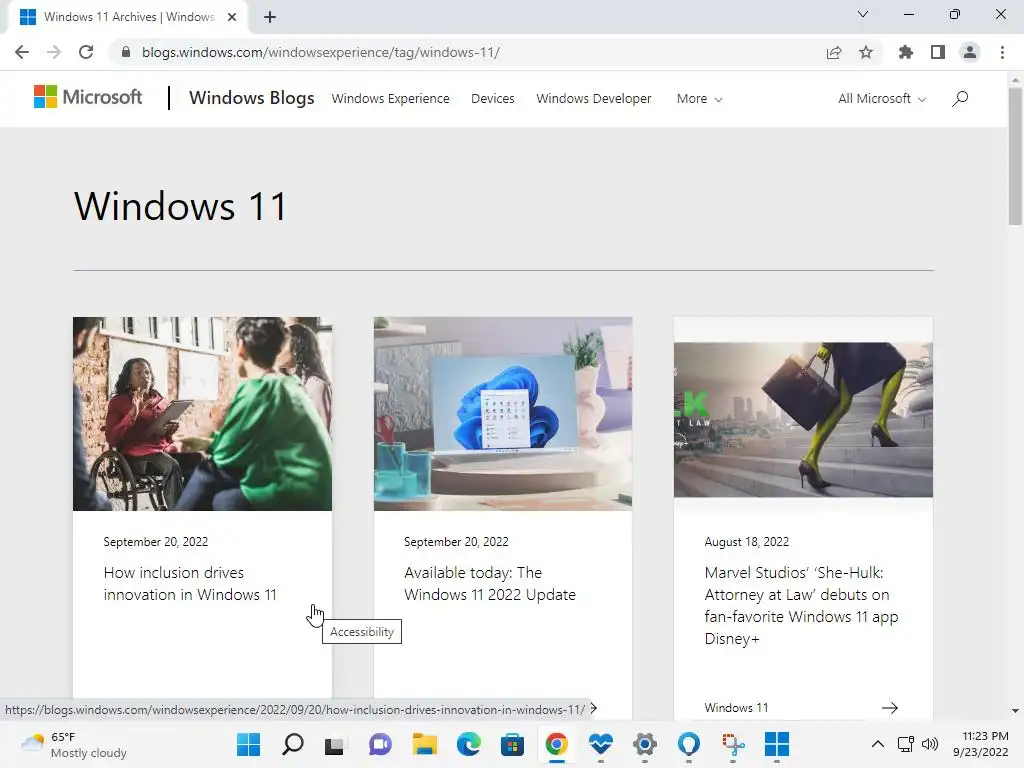Viewport: 1024px width, 768px height.
Task: Open network status in system tray
Action: click(x=905, y=744)
